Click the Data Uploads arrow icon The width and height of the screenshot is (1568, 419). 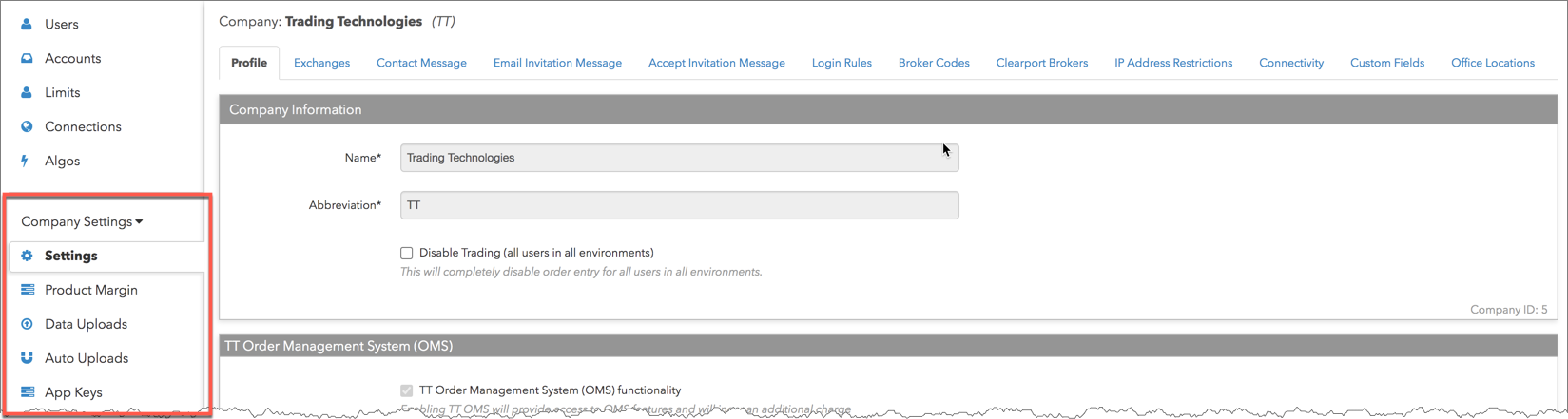click(27, 324)
